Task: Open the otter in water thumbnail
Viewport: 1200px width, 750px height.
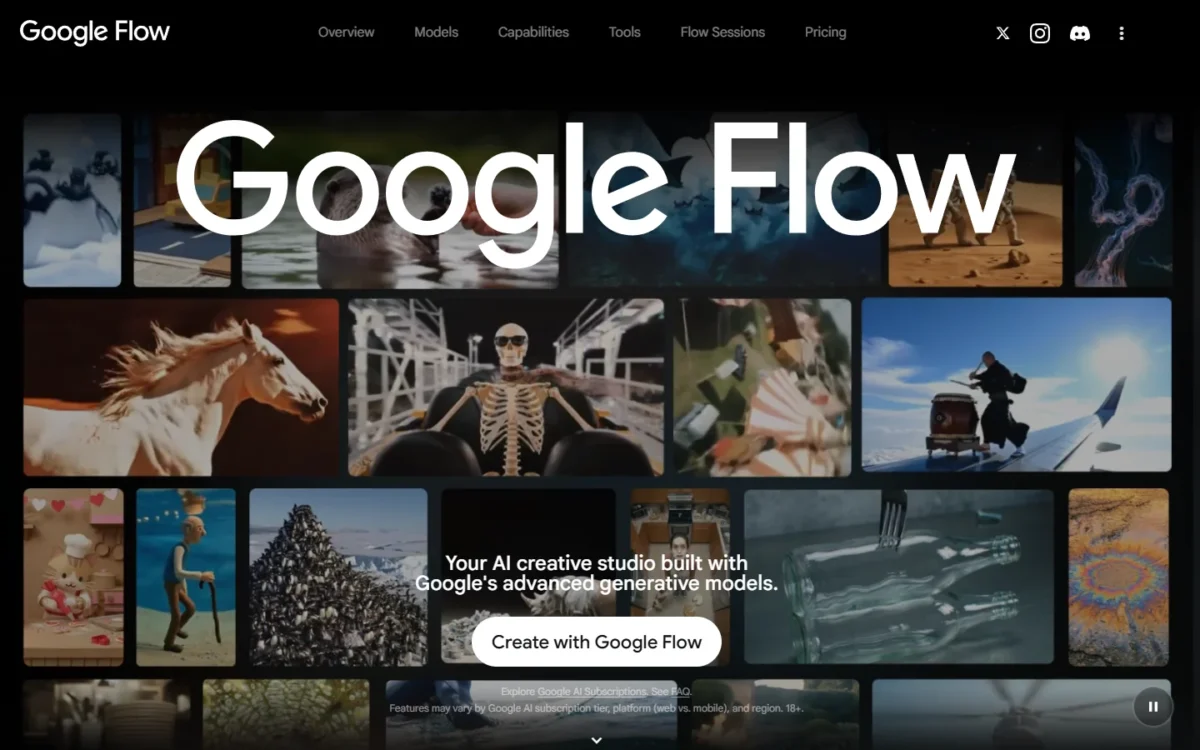Action: coord(400,200)
